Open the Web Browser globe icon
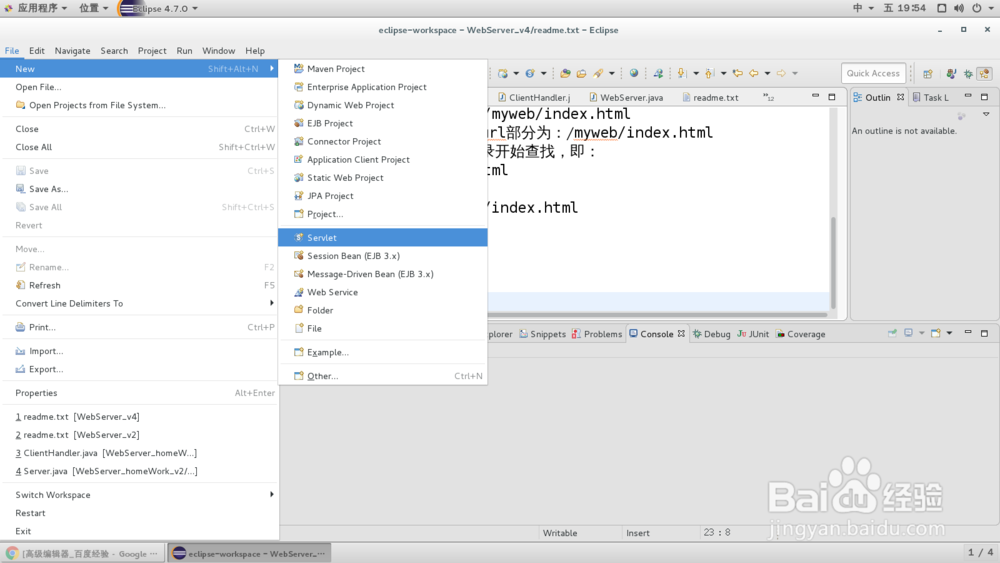This screenshot has width=1000, height=563. [634, 73]
